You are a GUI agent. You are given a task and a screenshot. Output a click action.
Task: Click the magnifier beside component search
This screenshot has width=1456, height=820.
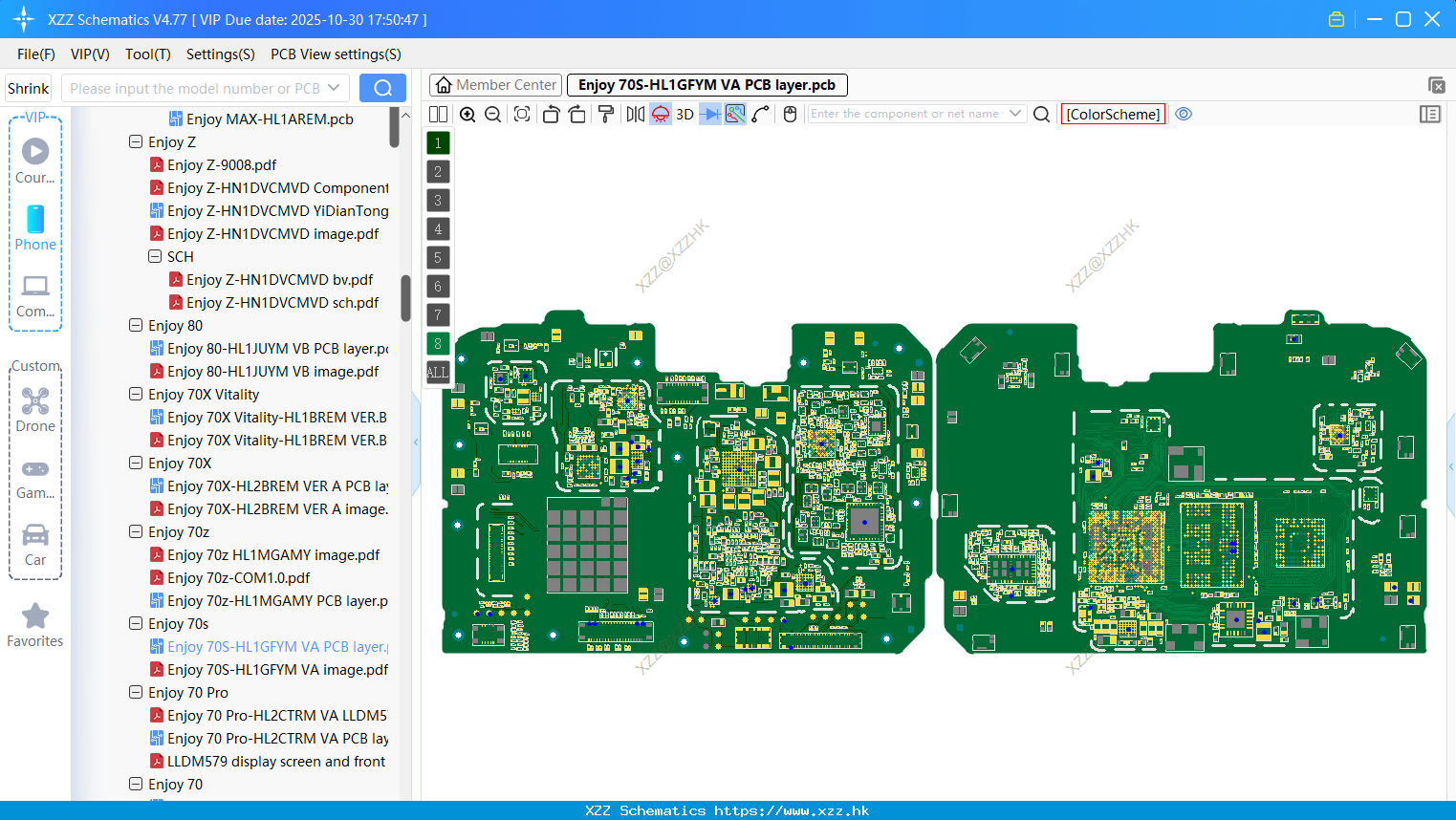(x=1042, y=114)
